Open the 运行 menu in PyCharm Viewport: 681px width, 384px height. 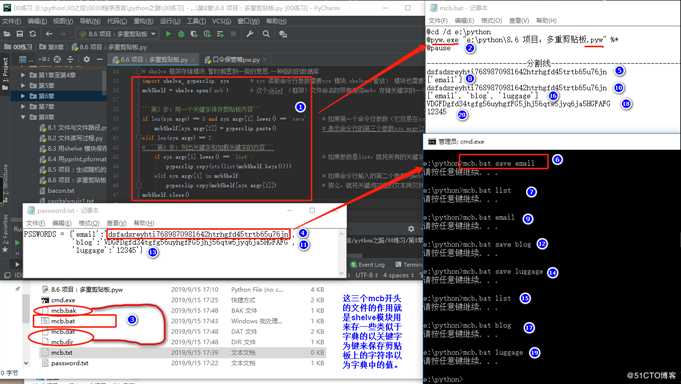point(170,21)
